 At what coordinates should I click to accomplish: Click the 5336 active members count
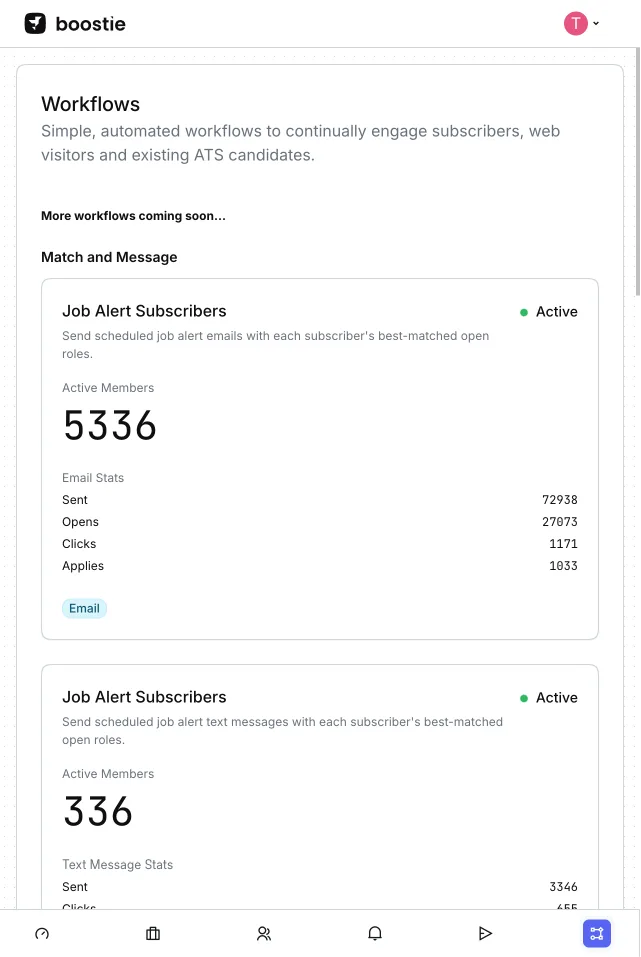click(110, 426)
